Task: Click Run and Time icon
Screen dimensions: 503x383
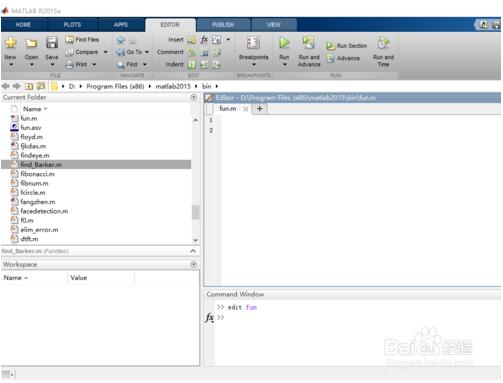Action: click(x=383, y=43)
